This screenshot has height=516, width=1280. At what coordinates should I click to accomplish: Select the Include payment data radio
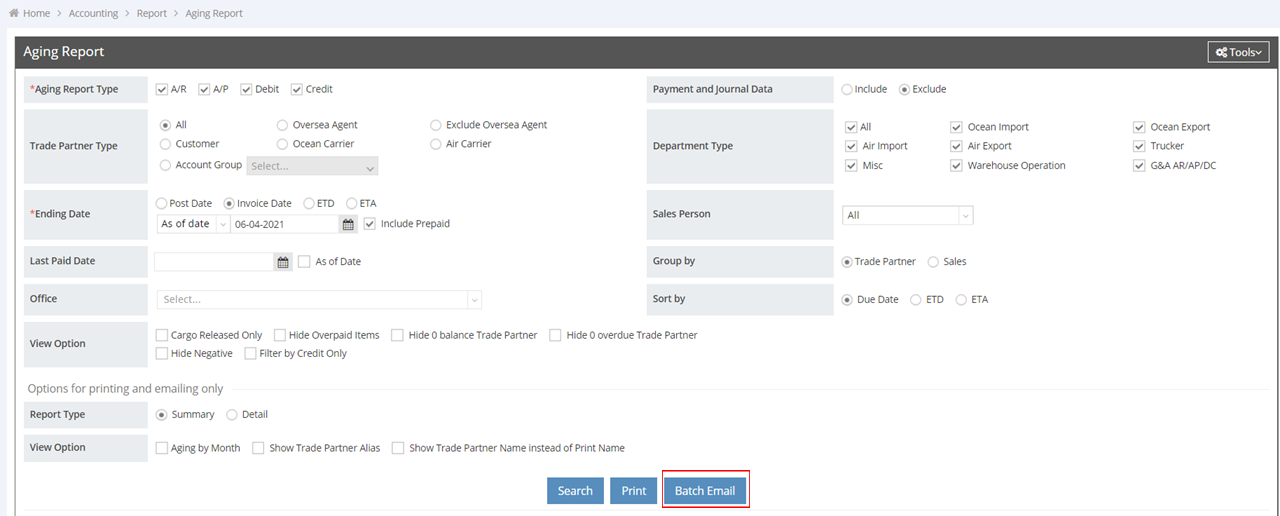(x=848, y=89)
